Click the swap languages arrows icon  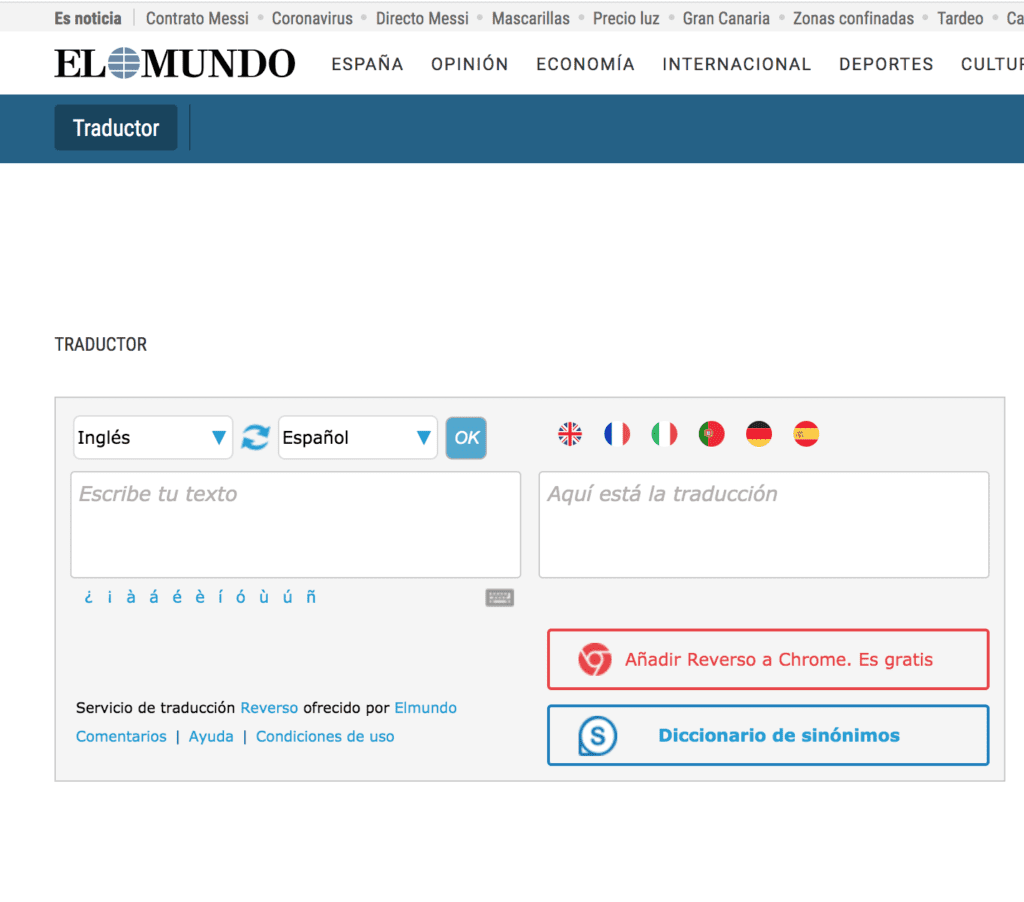tap(256, 437)
